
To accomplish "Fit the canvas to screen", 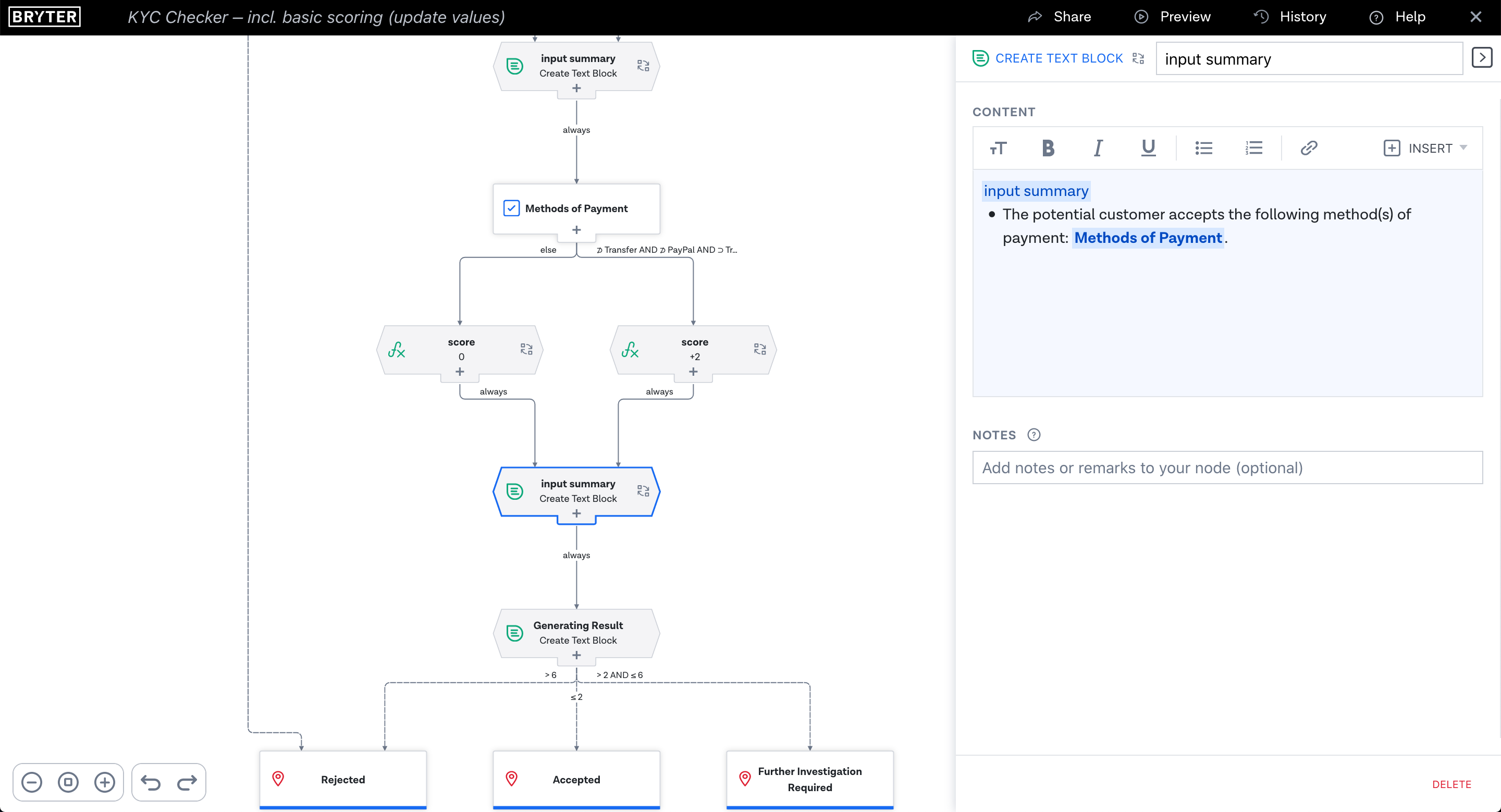I will (68, 782).
